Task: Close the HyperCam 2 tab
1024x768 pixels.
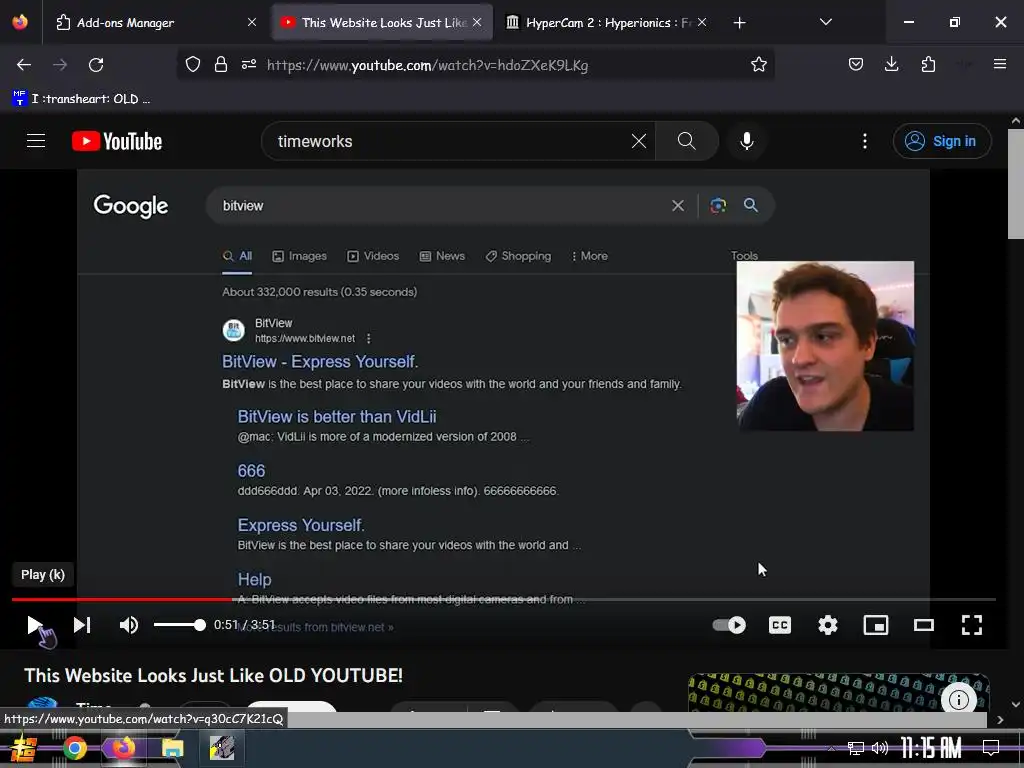Action: (x=702, y=23)
